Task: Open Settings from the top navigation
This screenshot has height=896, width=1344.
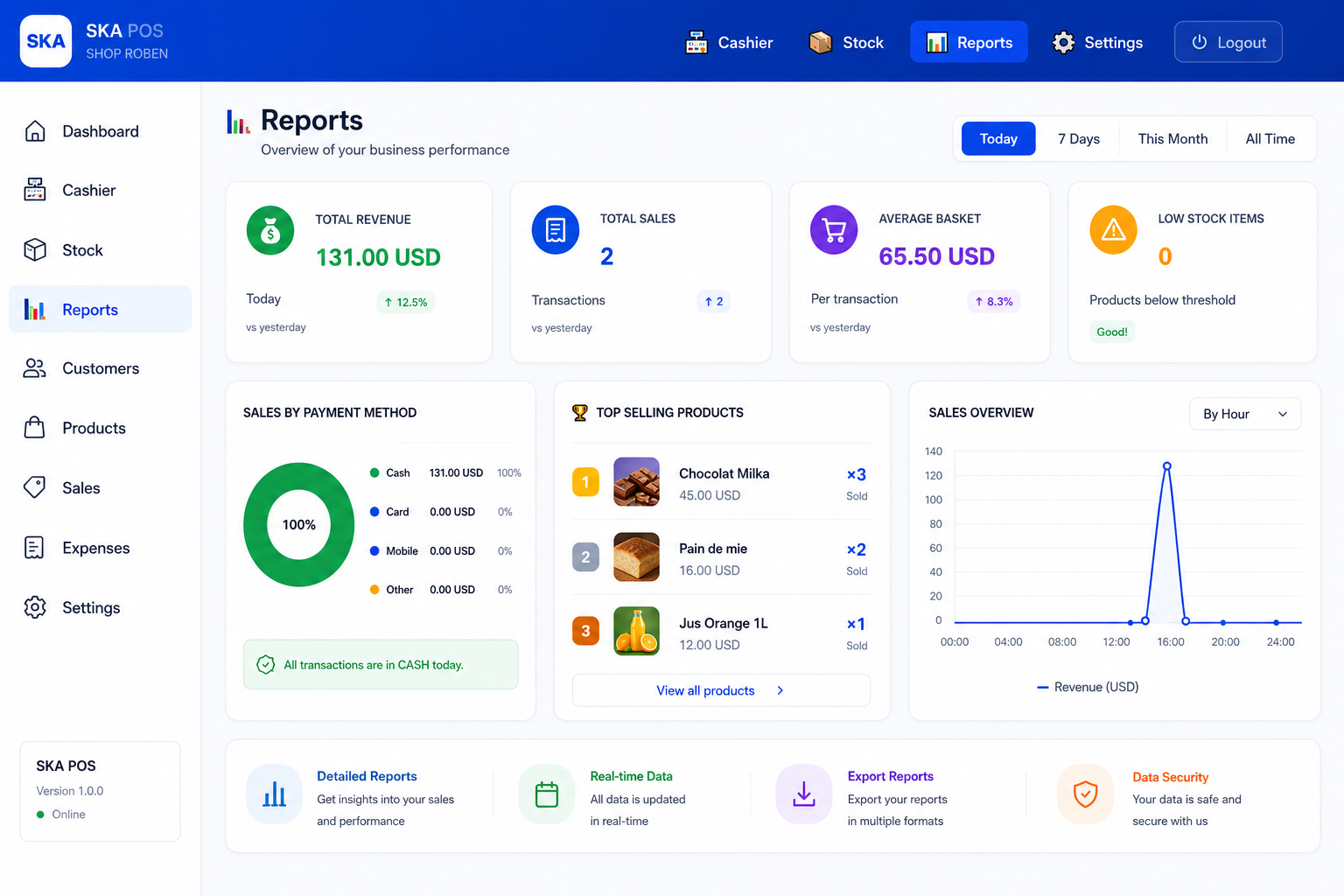Action: [x=1098, y=42]
